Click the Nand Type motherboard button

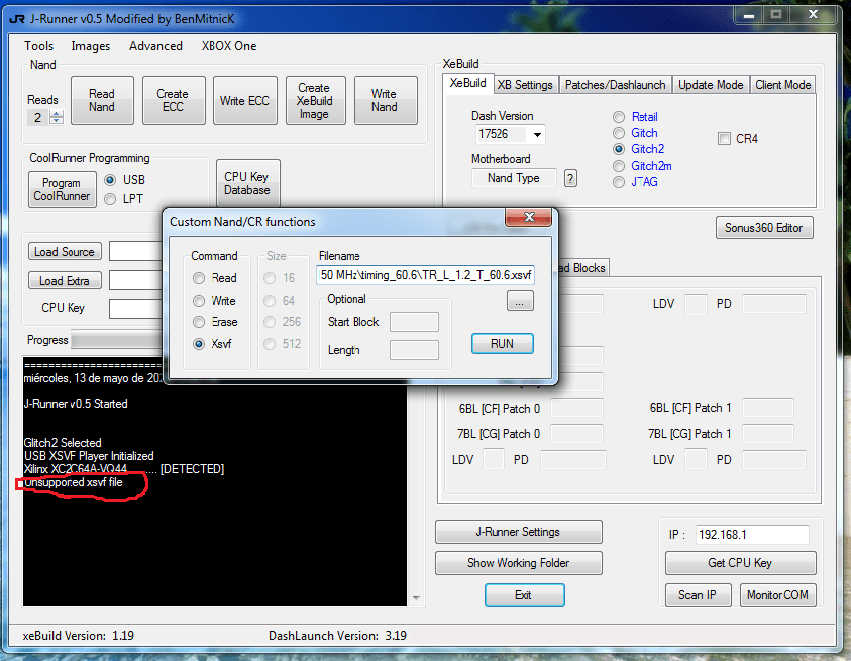click(513, 178)
